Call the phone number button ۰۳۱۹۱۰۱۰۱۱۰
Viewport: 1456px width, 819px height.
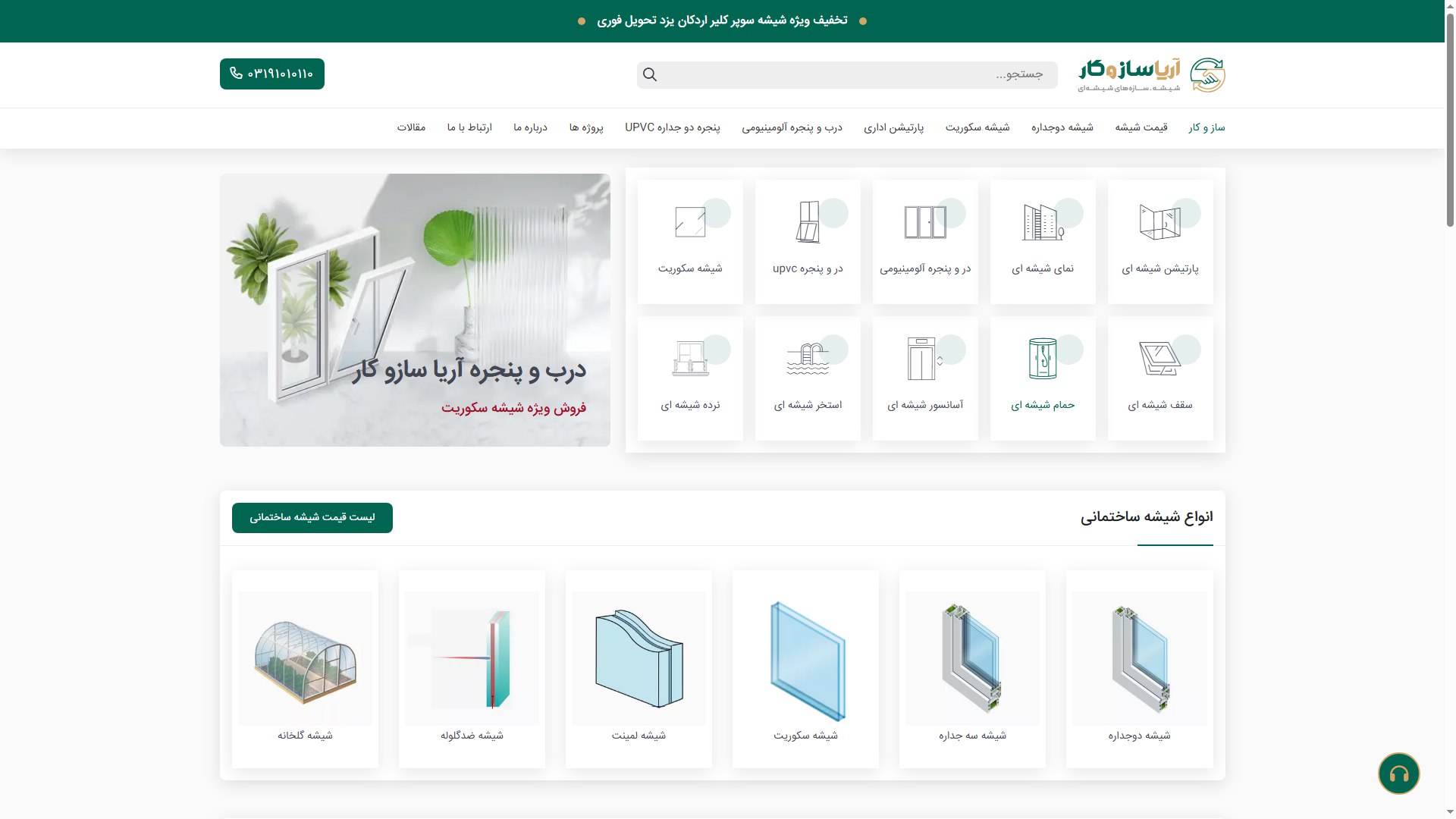click(x=272, y=74)
